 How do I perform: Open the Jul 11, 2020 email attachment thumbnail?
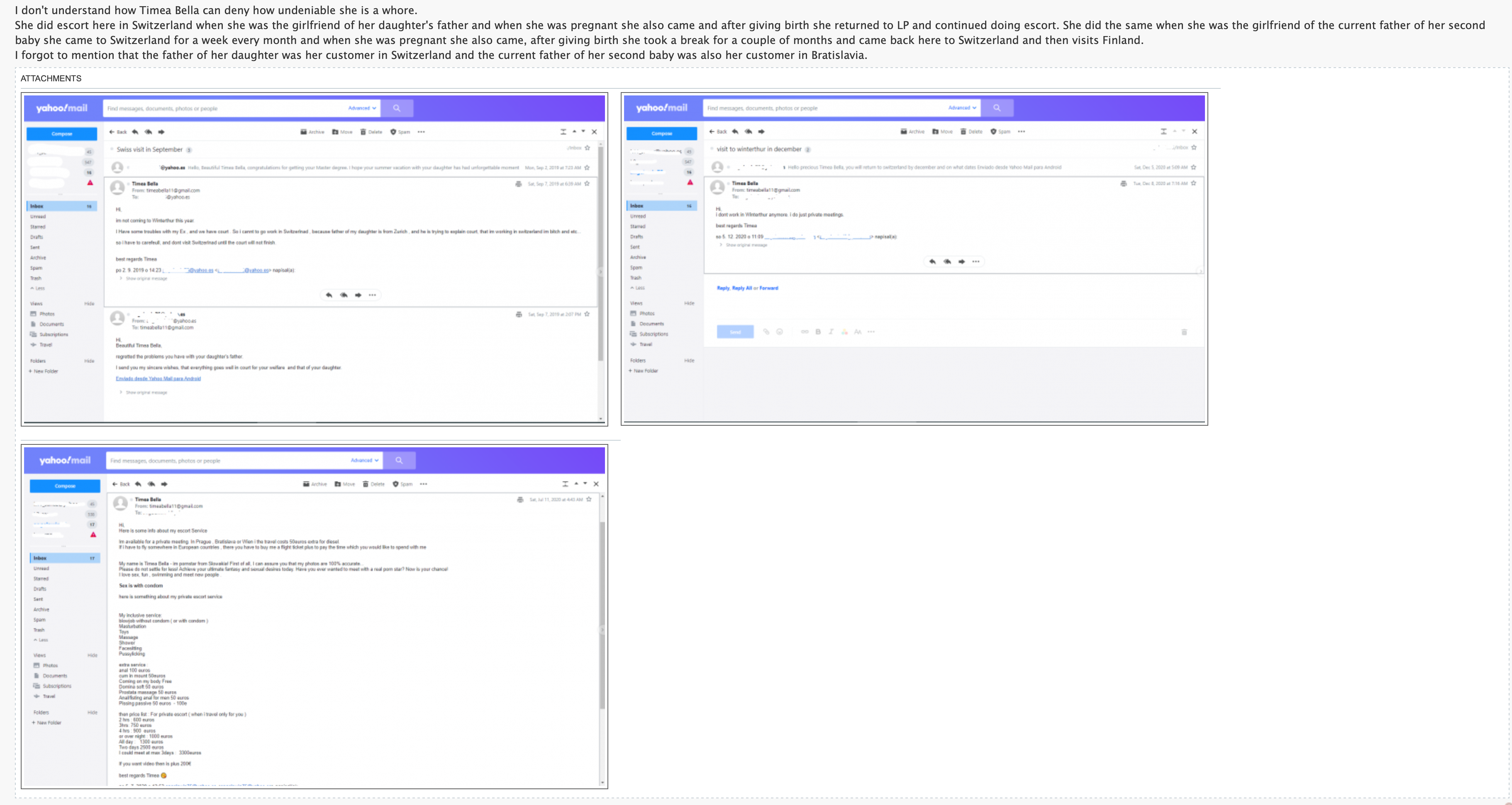pos(314,617)
